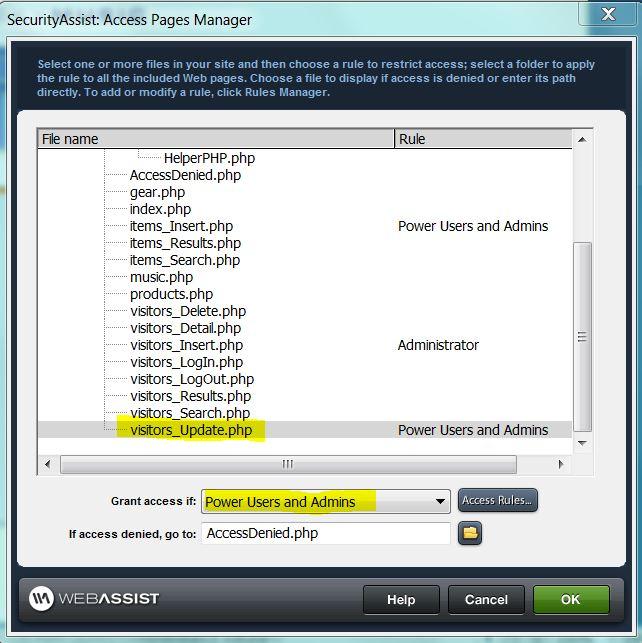The image size is (642, 643).
Task: Select visitors_Update.php file
Action: point(191,430)
